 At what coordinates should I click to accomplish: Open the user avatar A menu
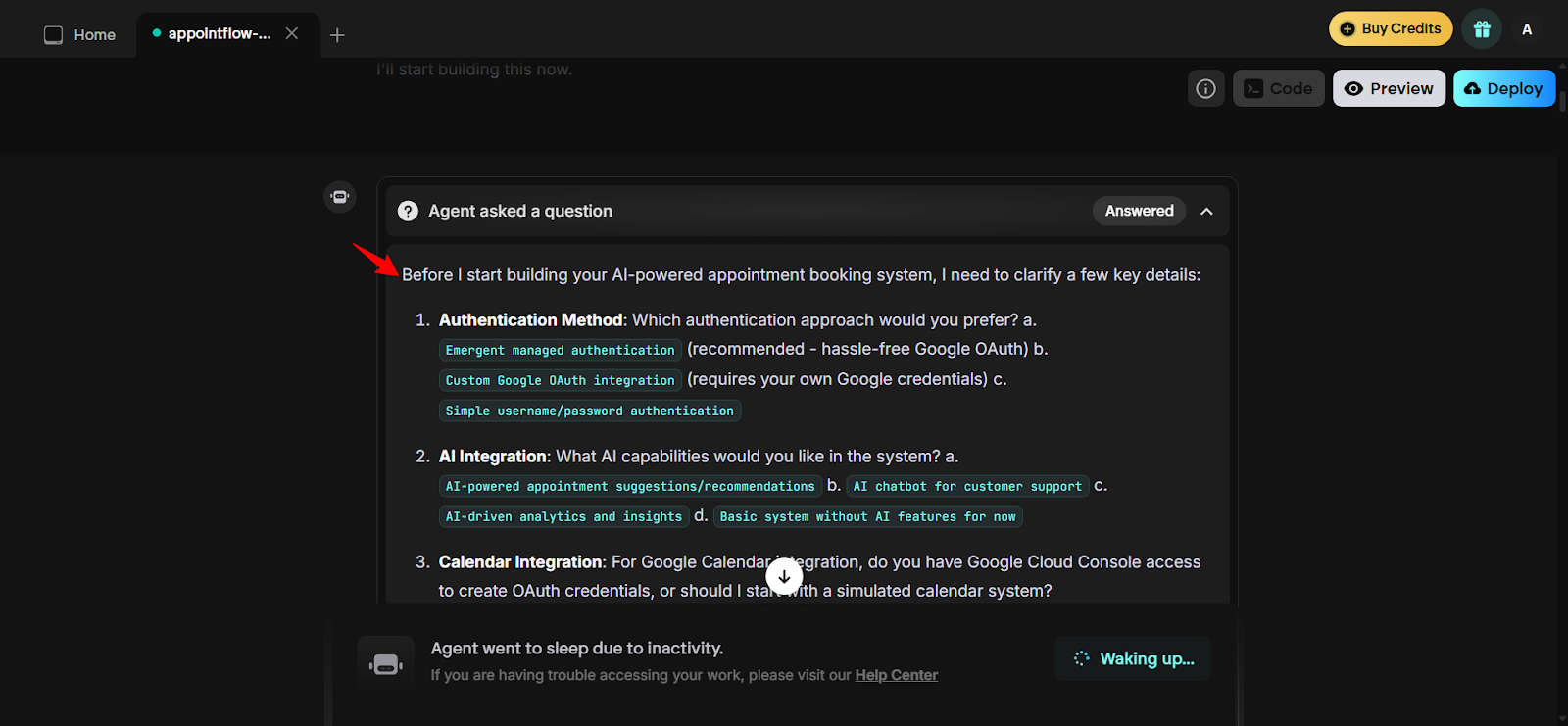tap(1527, 29)
